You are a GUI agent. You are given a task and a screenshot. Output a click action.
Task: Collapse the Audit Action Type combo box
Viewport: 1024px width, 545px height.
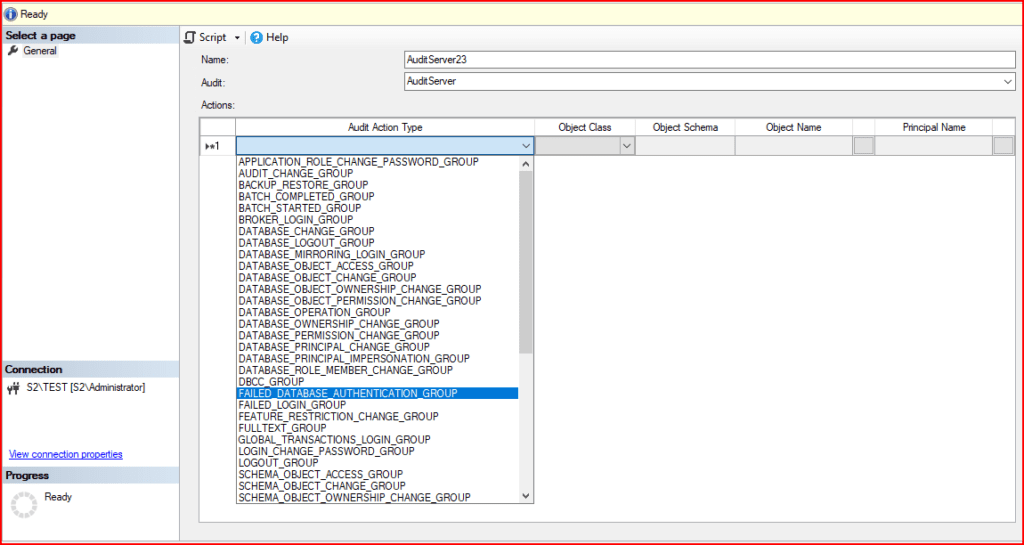(526, 146)
